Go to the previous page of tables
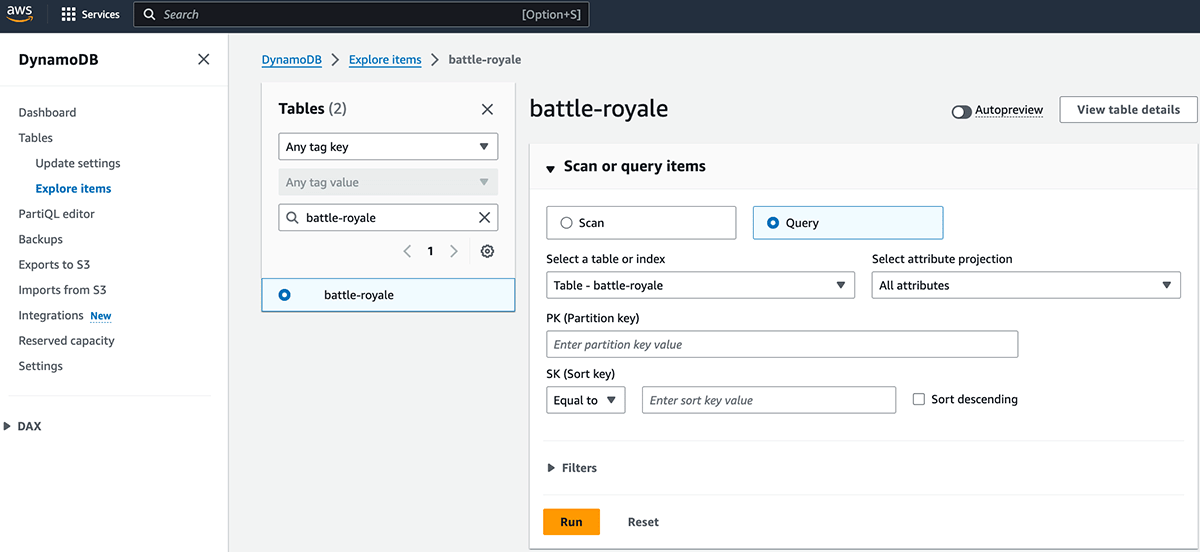Screen dimensions: 1200x552 (x=407, y=251)
